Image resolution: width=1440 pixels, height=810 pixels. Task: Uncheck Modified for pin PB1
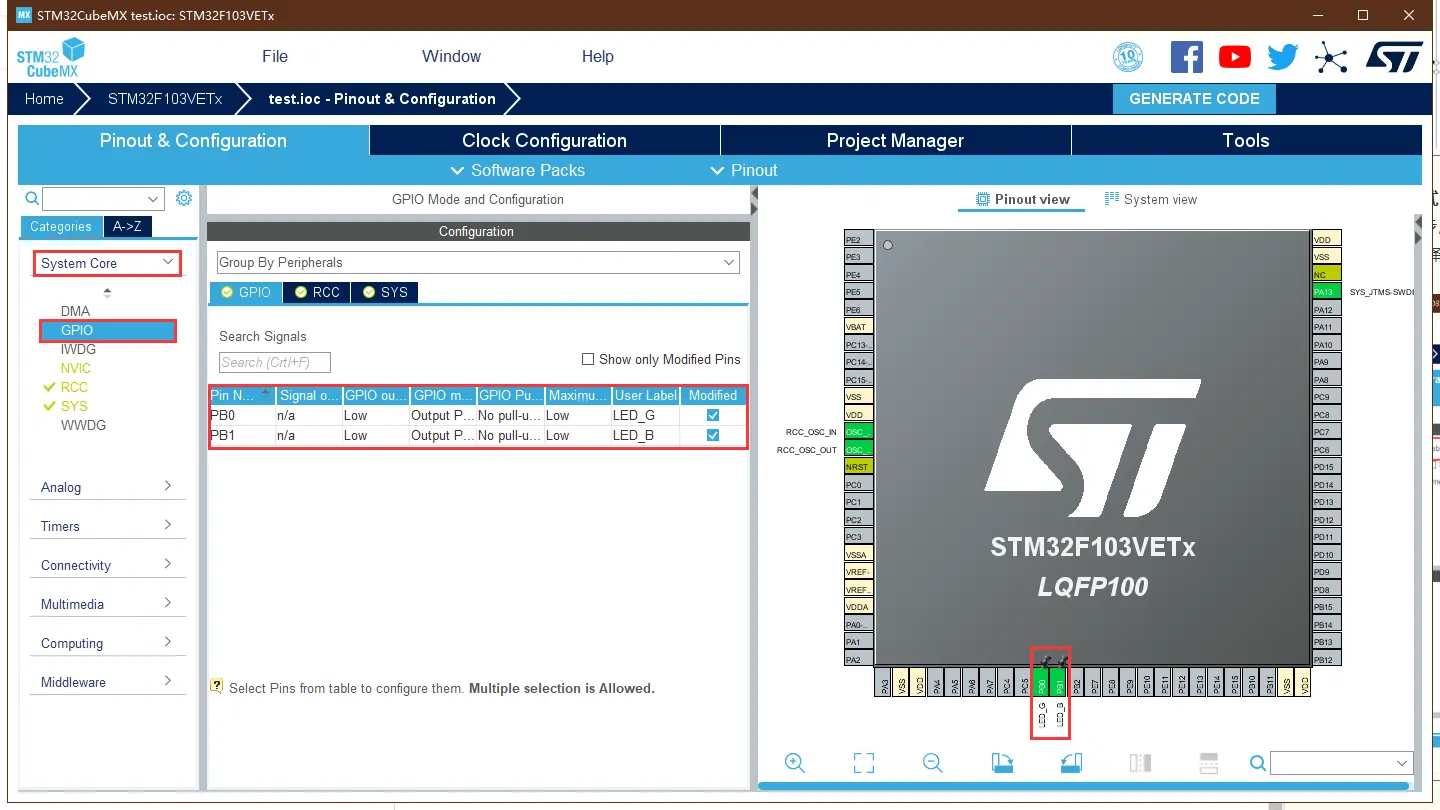(712, 434)
